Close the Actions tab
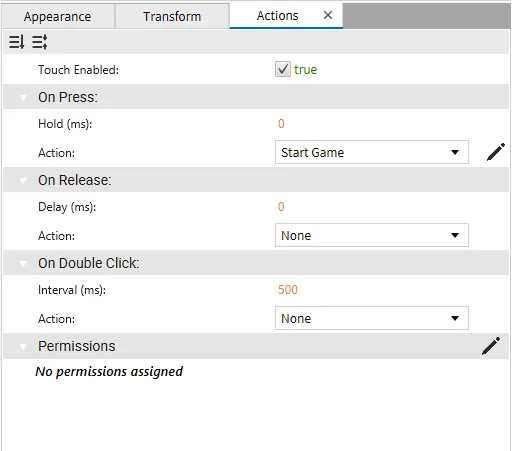The image size is (512, 451). 328,15
